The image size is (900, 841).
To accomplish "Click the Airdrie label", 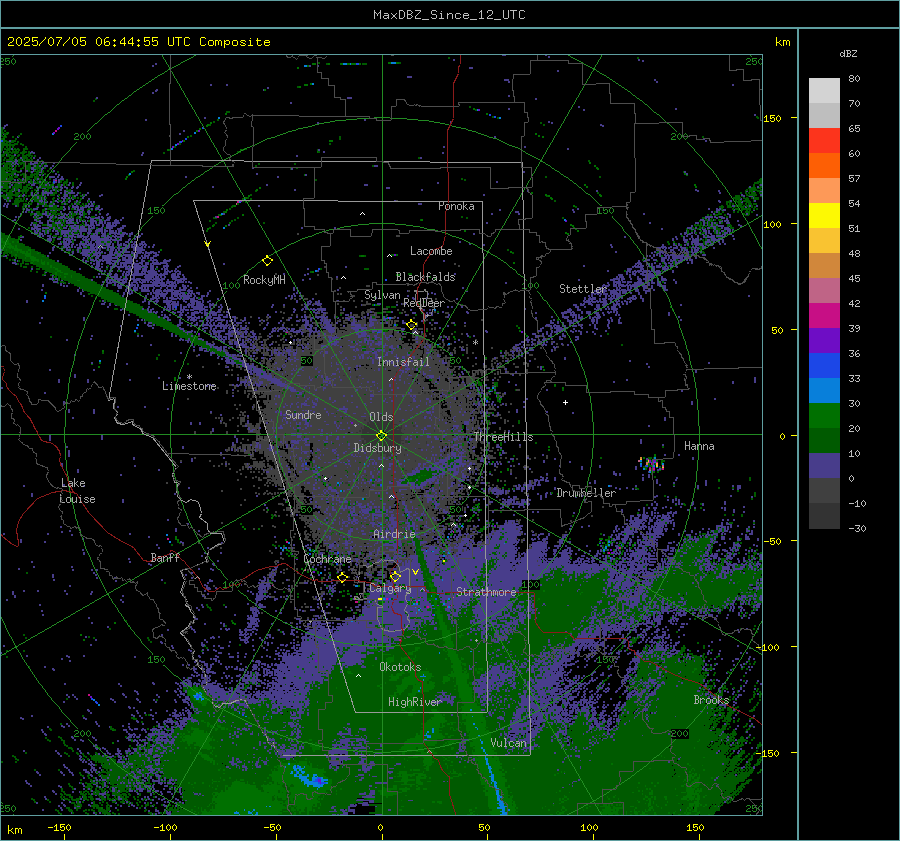I will coord(394,534).
